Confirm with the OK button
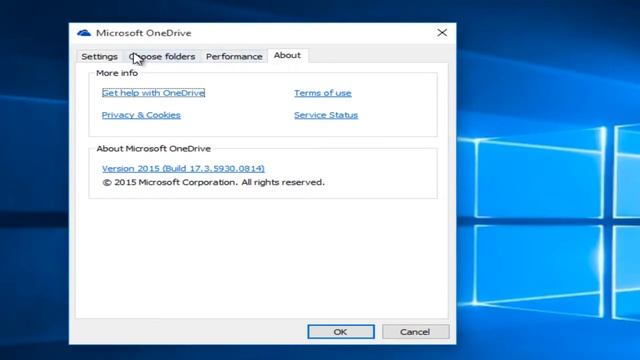Image resolution: width=640 pixels, height=360 pixels. [x=341, y=332]
